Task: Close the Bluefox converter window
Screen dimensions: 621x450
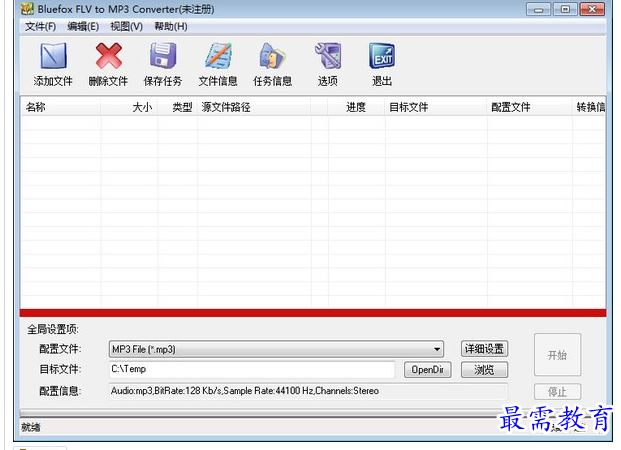Action: pos(592,9)
